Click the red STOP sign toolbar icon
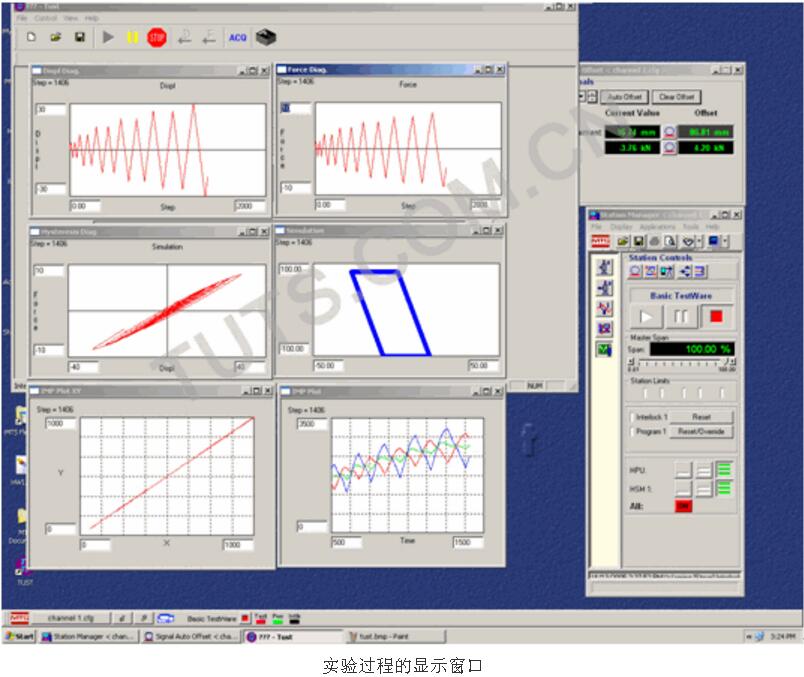Viewport: 804px width, 677px height. point(156,37)
